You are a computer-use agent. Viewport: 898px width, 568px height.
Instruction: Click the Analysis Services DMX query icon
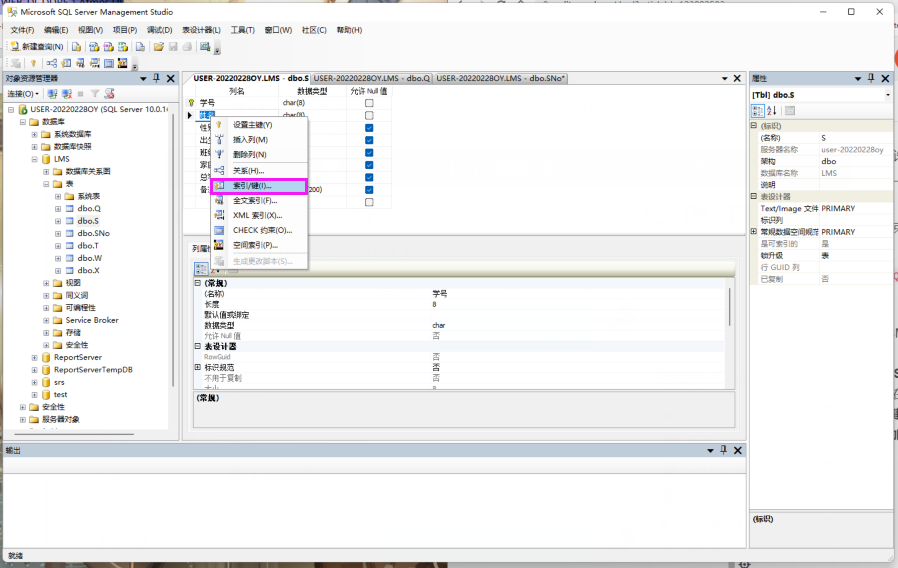pos(108,47)
